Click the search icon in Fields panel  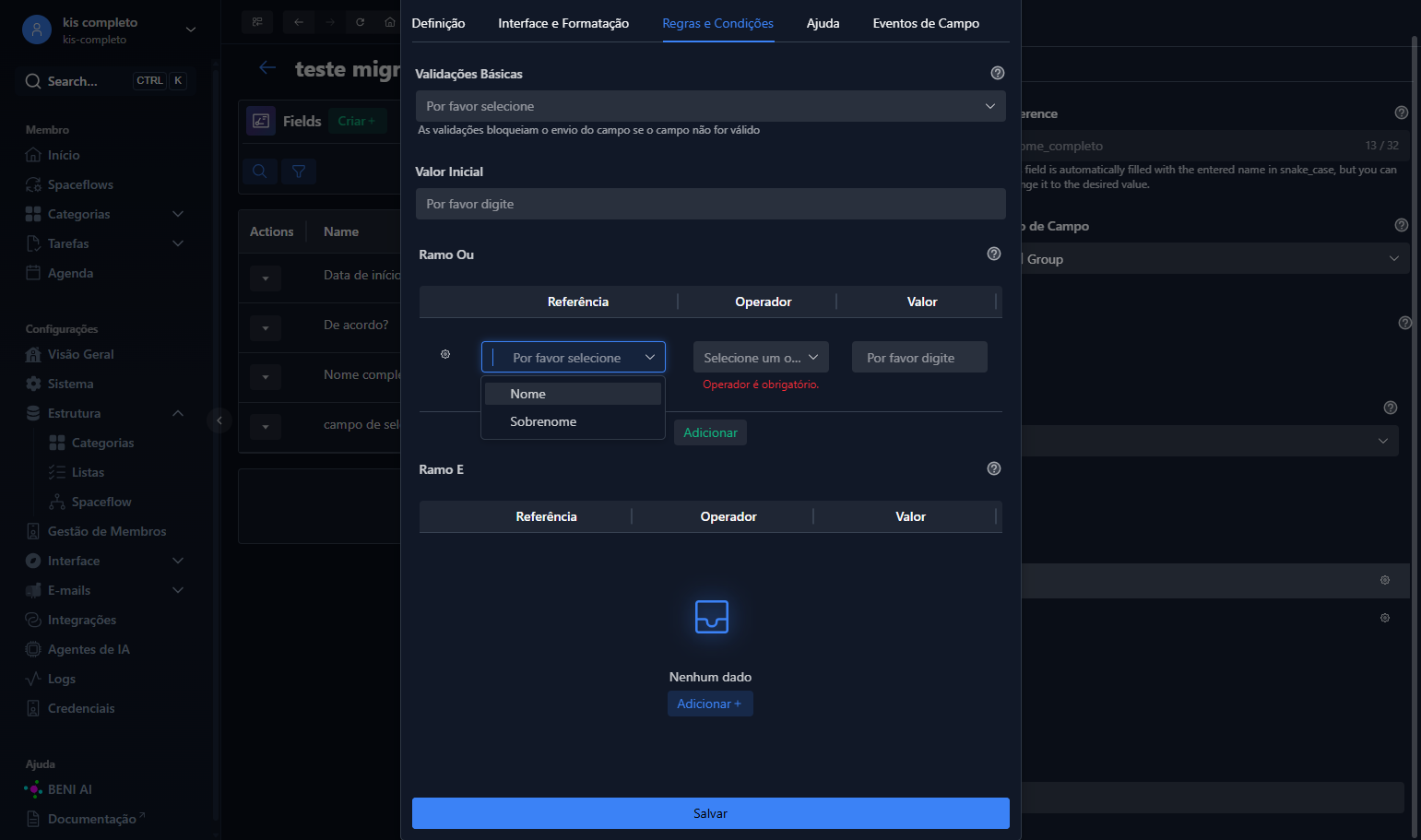pyautogui.click(x=260, y=171)
